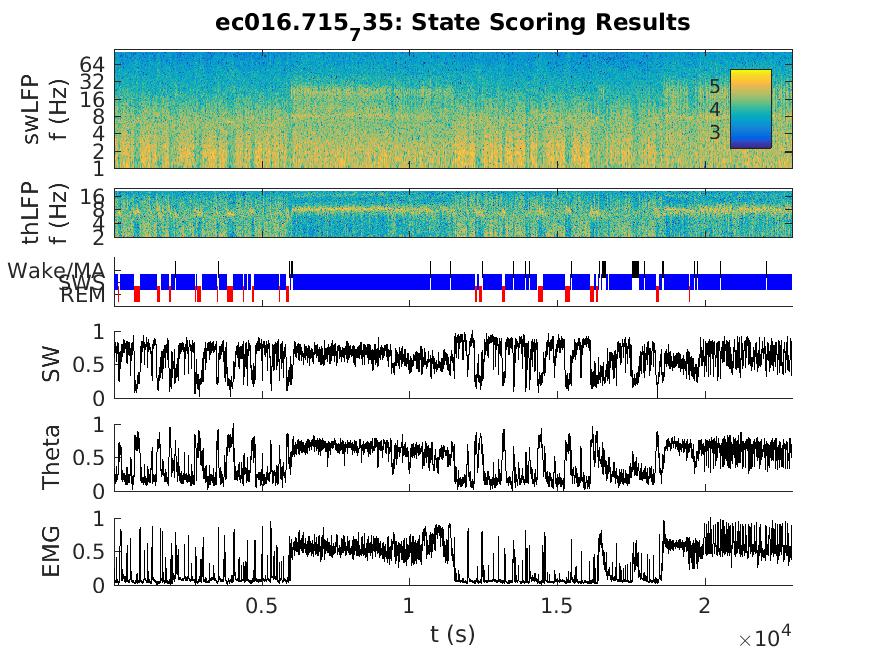Click the t (s) x-axis label
The image size is (875, 656).
[452, 632]
